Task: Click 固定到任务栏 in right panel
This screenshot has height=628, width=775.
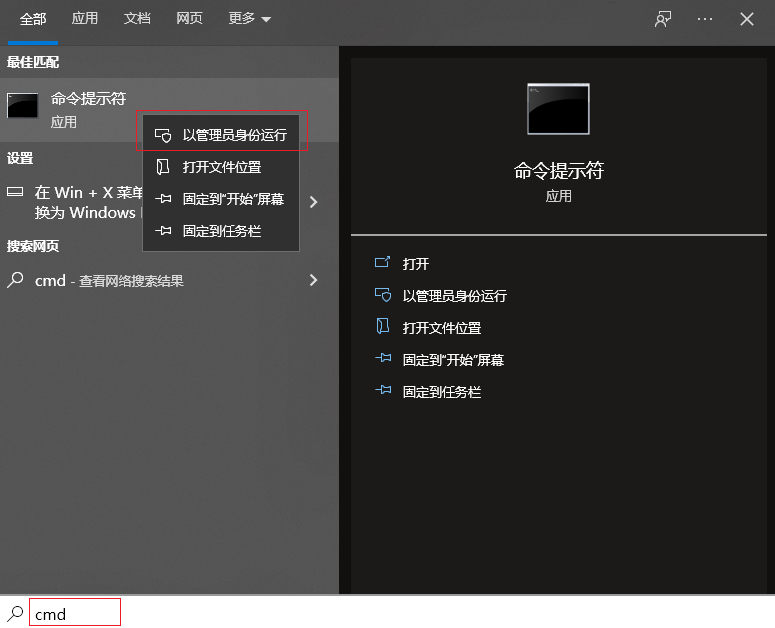Action: coord(441,392)
